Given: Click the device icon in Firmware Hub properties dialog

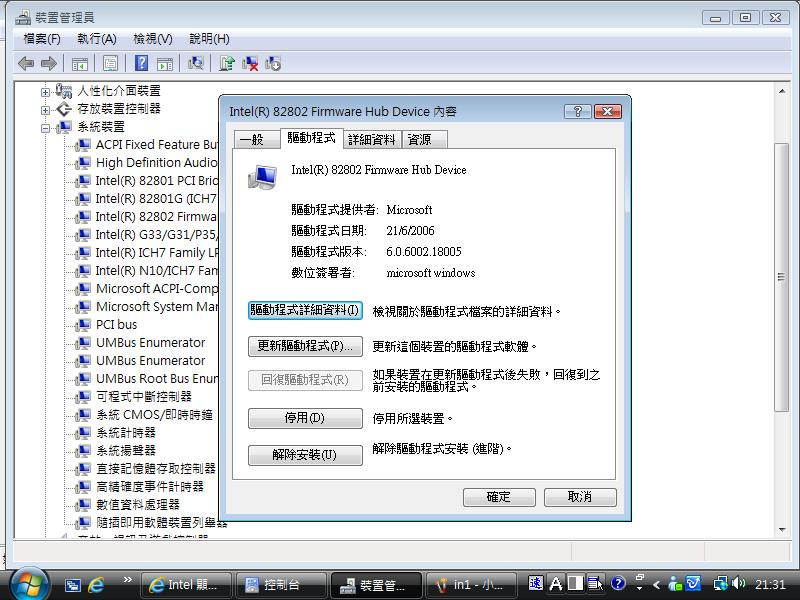Looking at the screenshot, I should click(263, 177).
